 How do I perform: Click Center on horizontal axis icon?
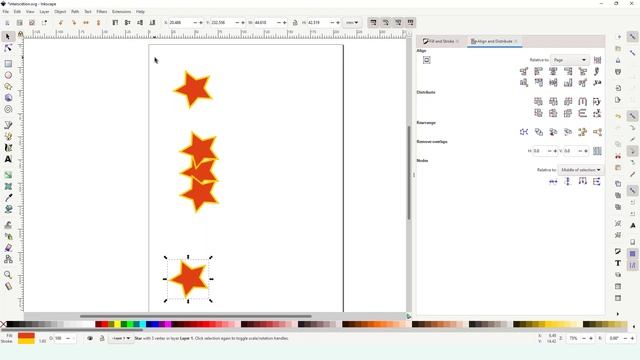tap(553, 83)
